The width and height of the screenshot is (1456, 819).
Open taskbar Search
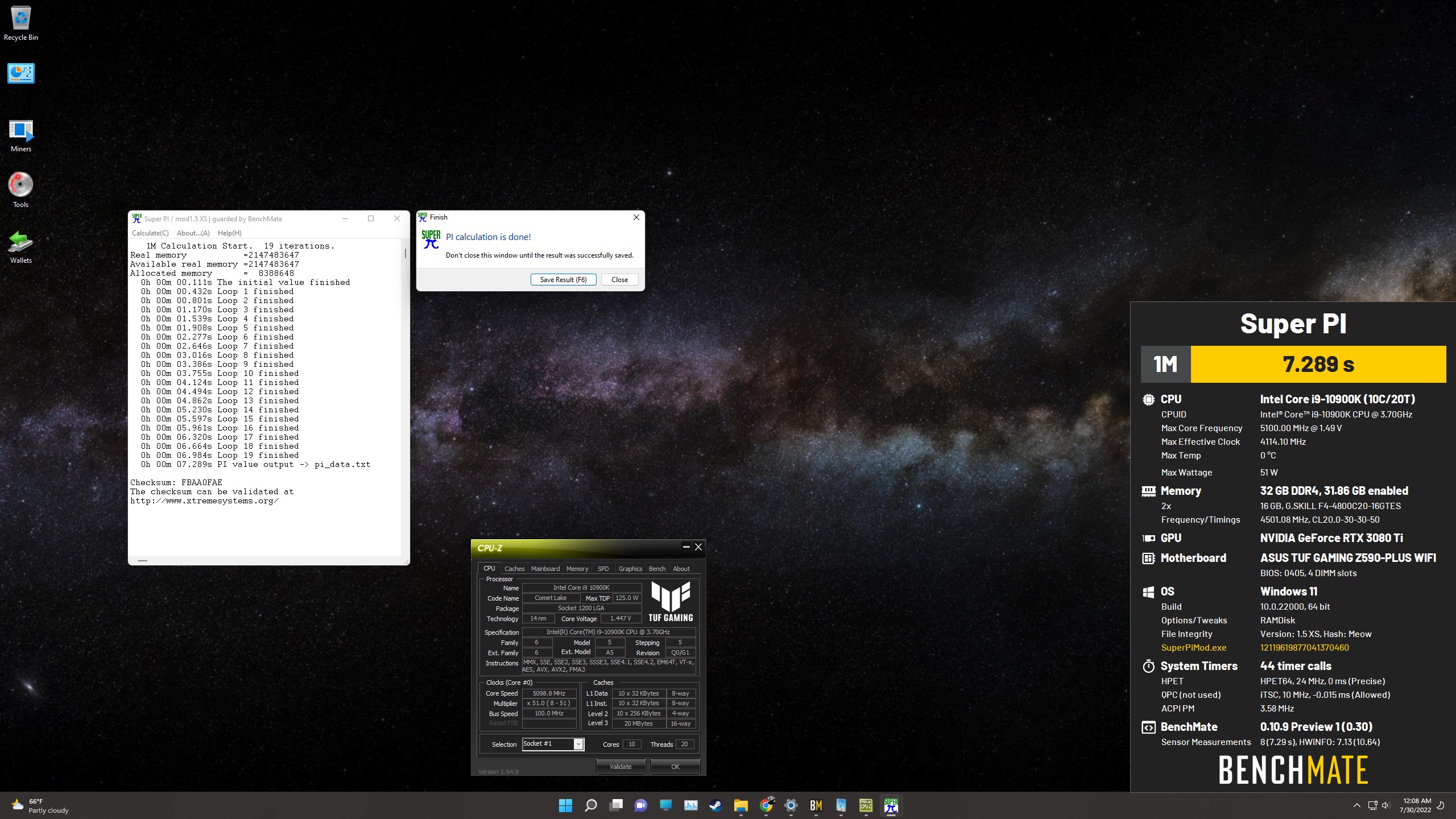pyautogui.click(x=590, y=805)
